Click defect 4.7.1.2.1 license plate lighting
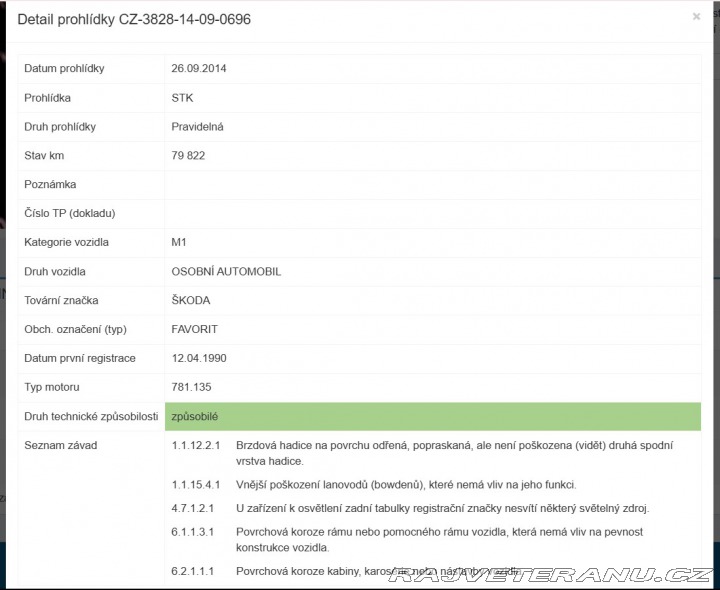The image size is (720, 590). pyautogui.click(x=443, y=508)
